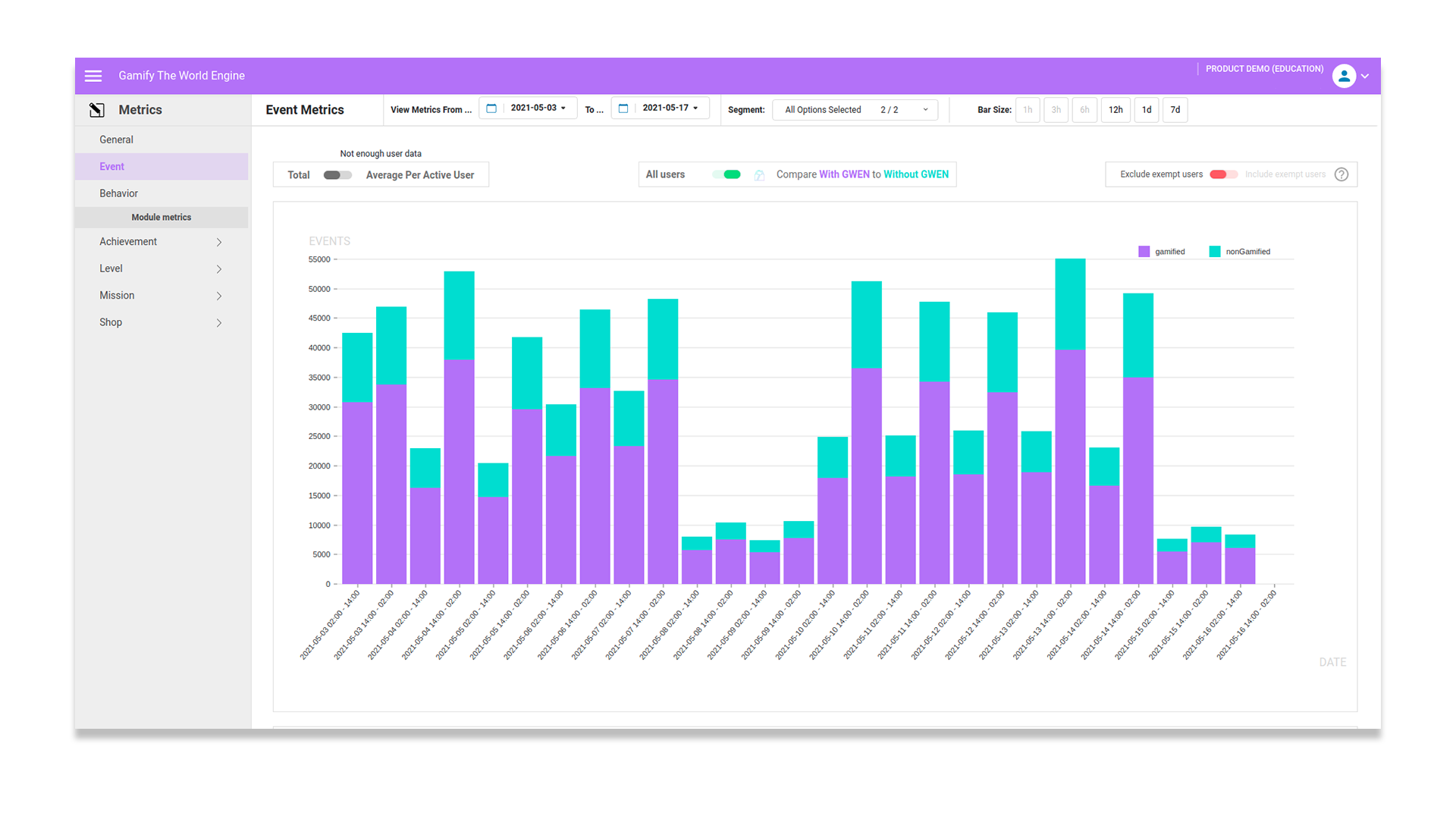The image size is (1456, 819).
Task: Open Behavior metrics page
Action: pyautogui.click(x=162, y=193)
